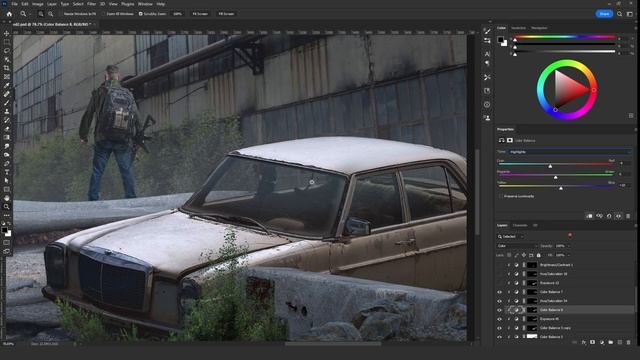Click the Cyan-Red slider track
The width and height of the screenshot is (640, 360).
556,164
